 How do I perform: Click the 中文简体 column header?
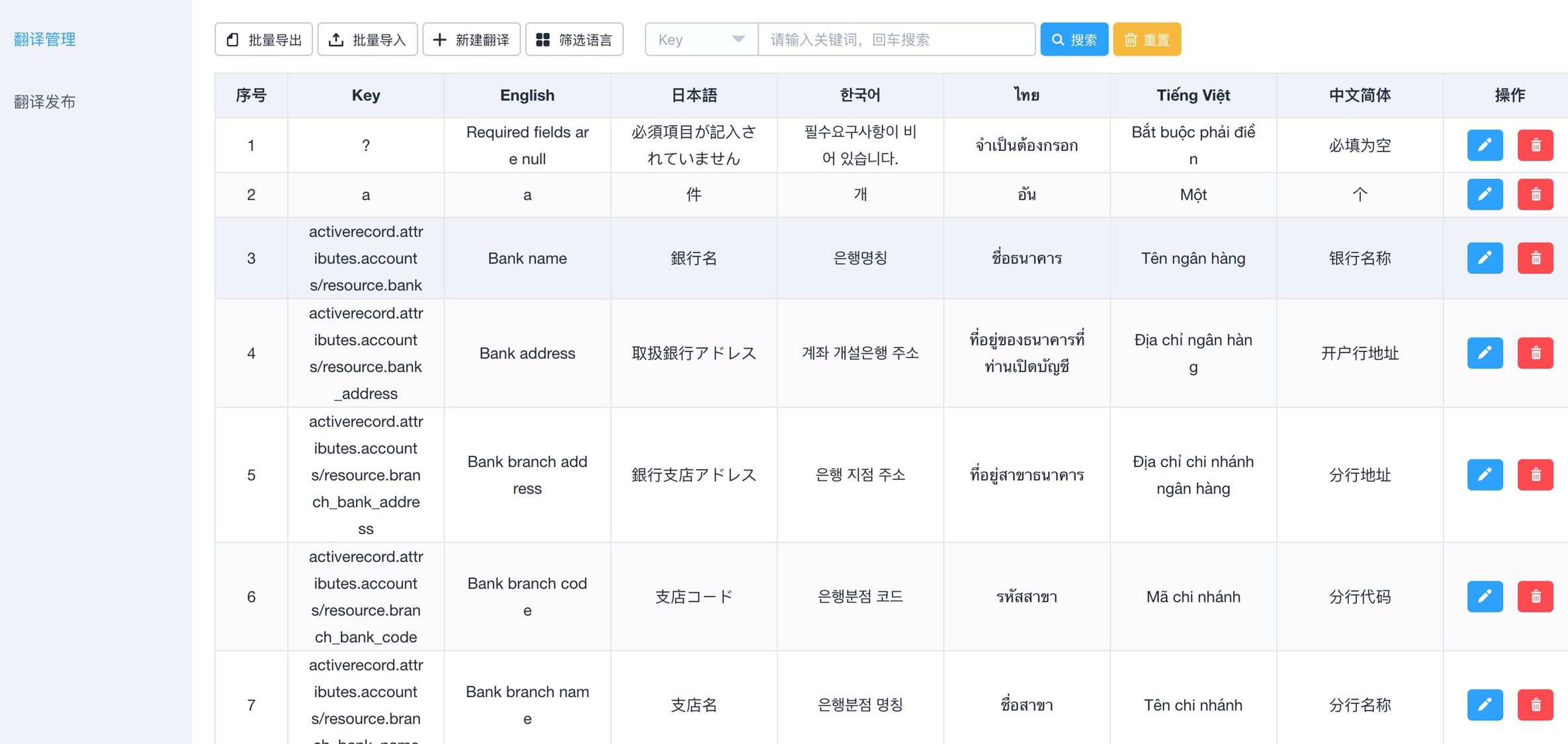pyautogui.click(x=1360, y=95)
